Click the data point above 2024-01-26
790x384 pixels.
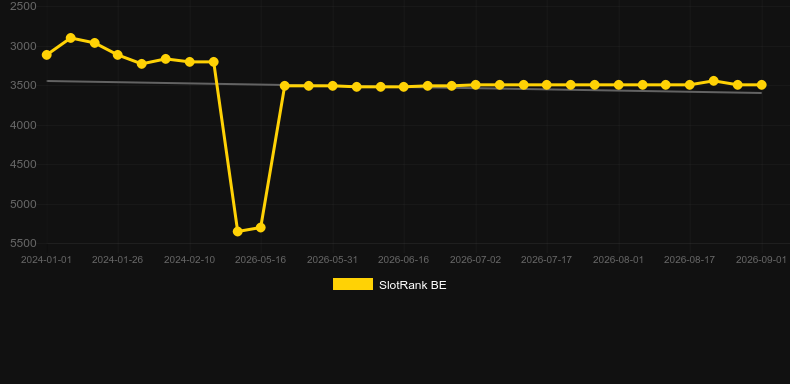[x=117, y=54]
